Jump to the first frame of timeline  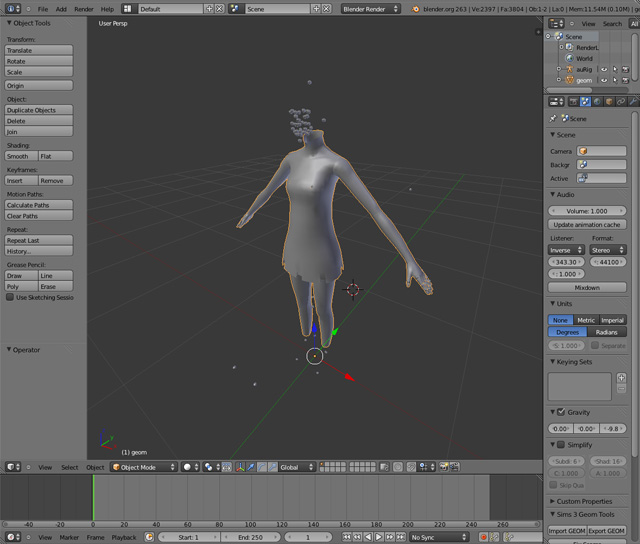point(346,537)
